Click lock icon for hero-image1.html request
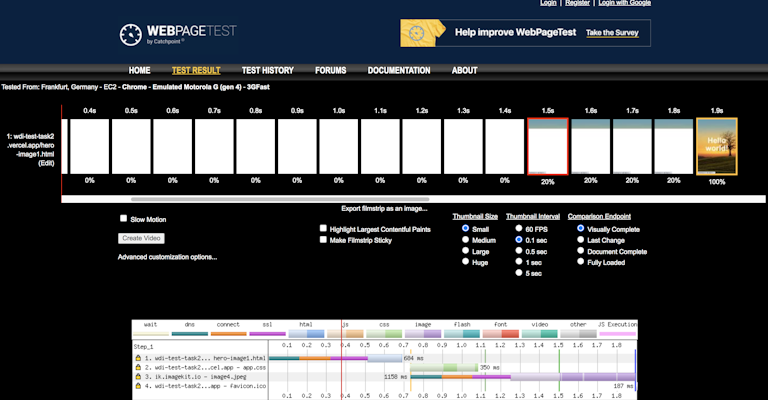Screen dimensions: 768x400 [x=138, y=357]
